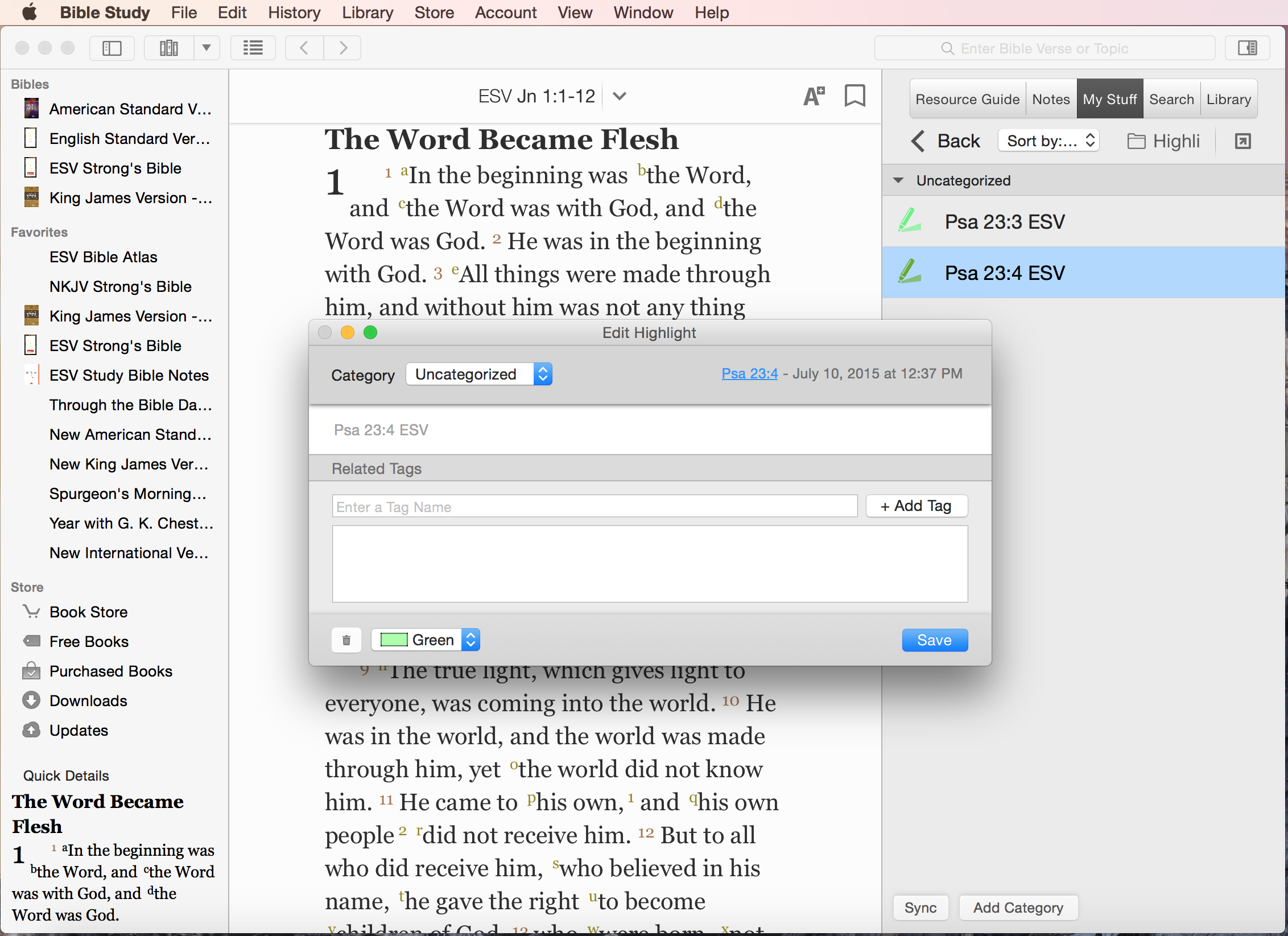
Task: Click the green color swatch
Action: point(394,640)
